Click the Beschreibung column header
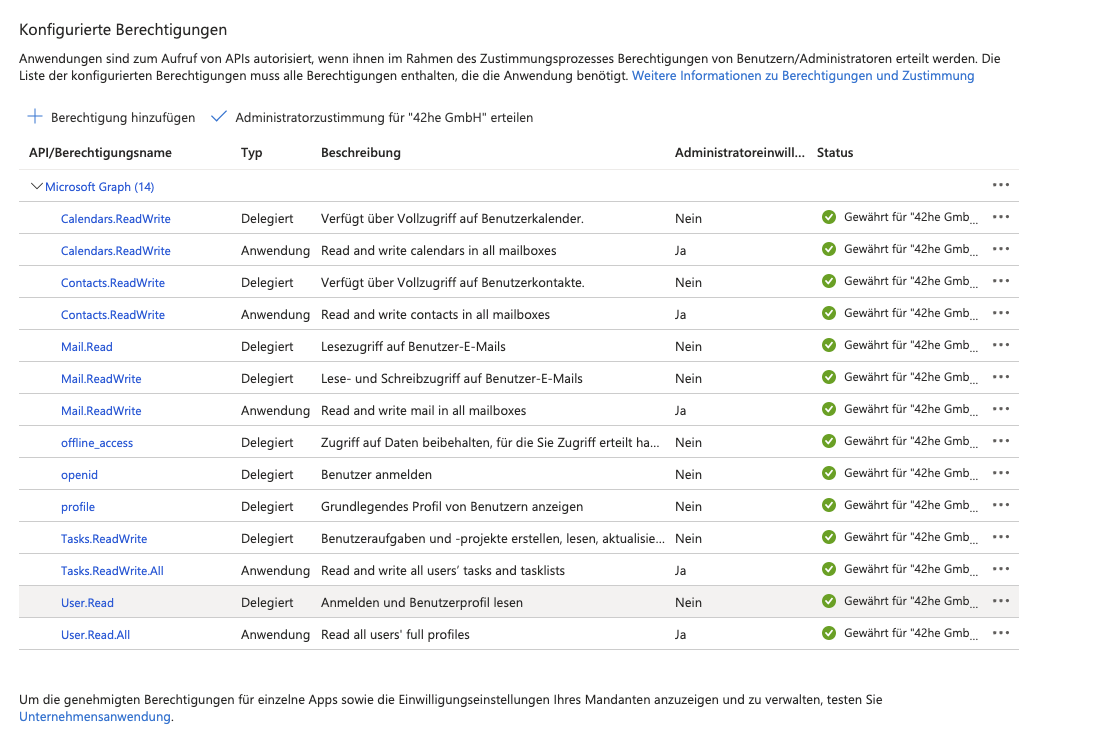1096x750 pixels. click(x=361, y=152)
